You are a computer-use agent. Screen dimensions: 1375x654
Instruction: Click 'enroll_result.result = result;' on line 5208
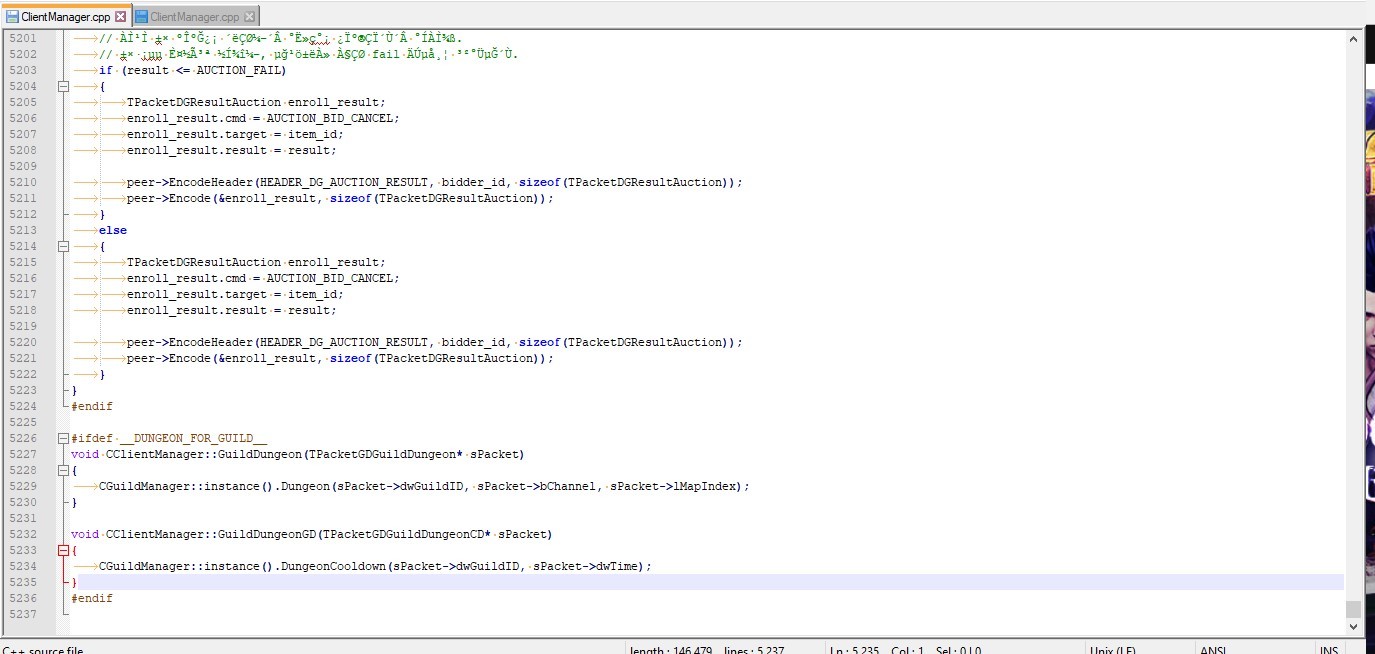point(232,150)
